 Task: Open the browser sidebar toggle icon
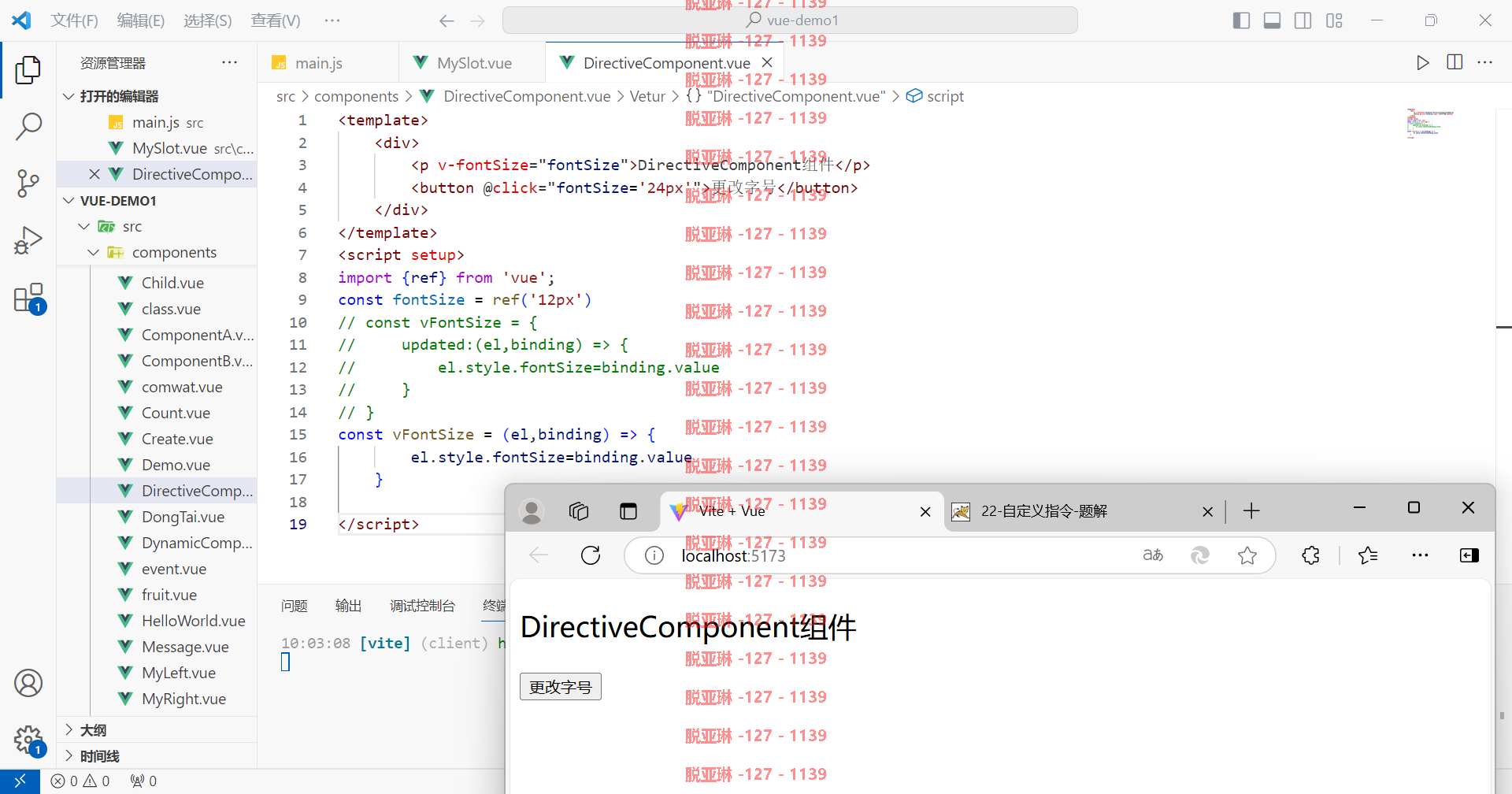click(x=1469, y=555)
